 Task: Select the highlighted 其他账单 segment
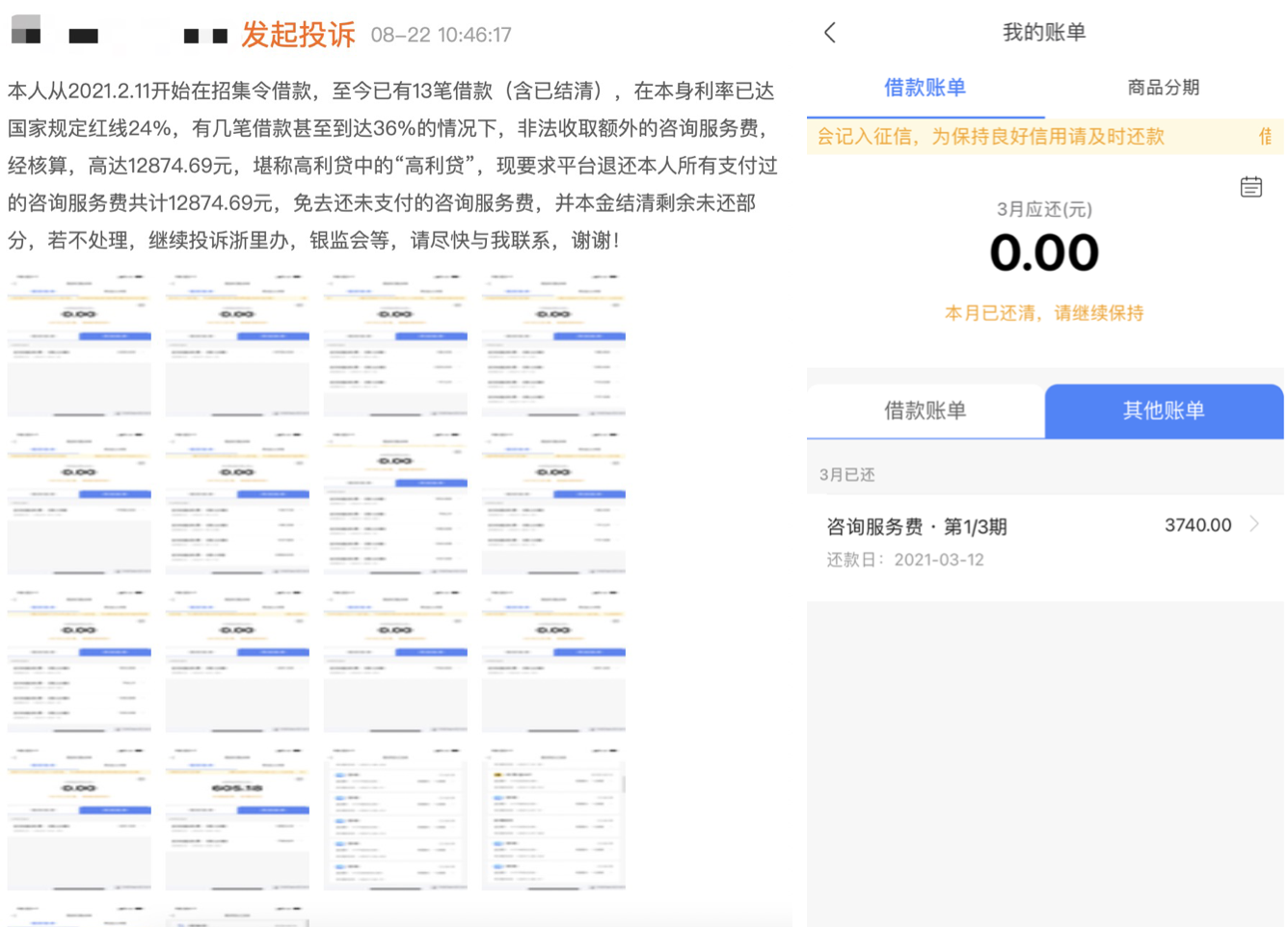(x=1164, y=411)
